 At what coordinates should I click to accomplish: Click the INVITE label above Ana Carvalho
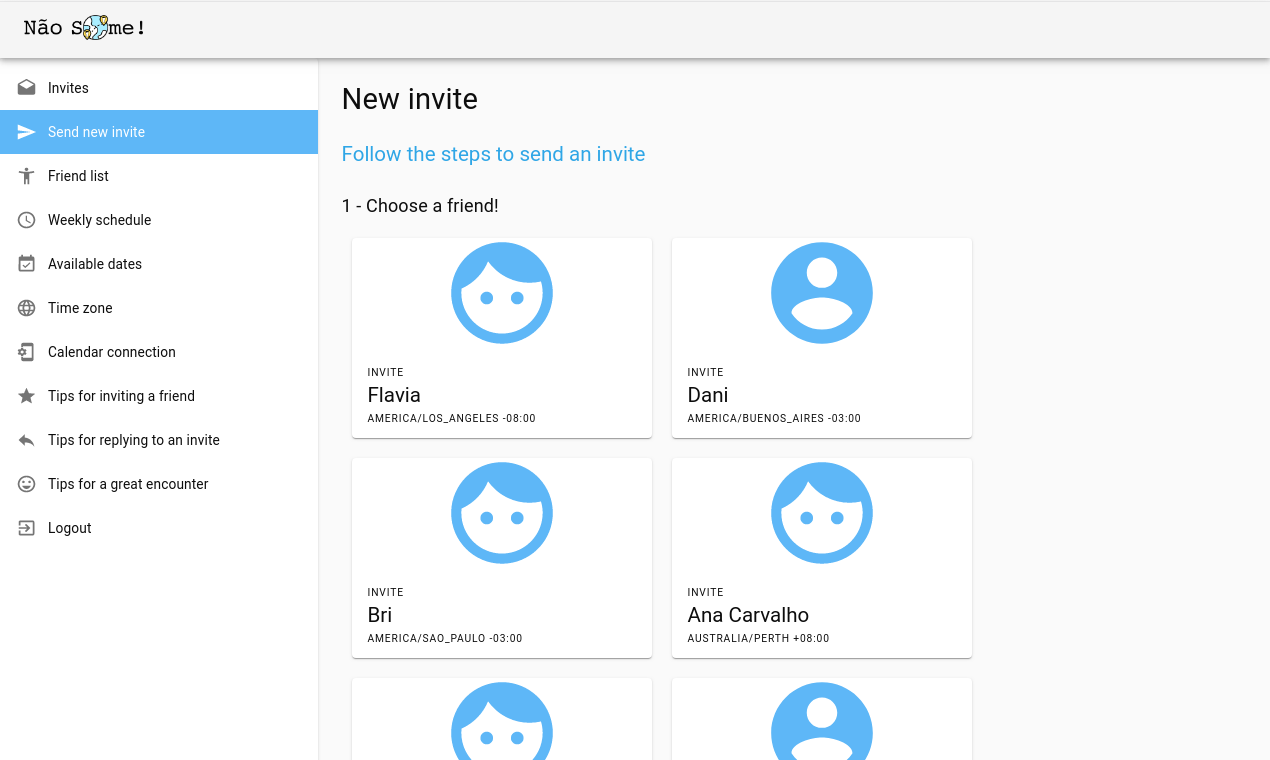(x=706, y=593)
